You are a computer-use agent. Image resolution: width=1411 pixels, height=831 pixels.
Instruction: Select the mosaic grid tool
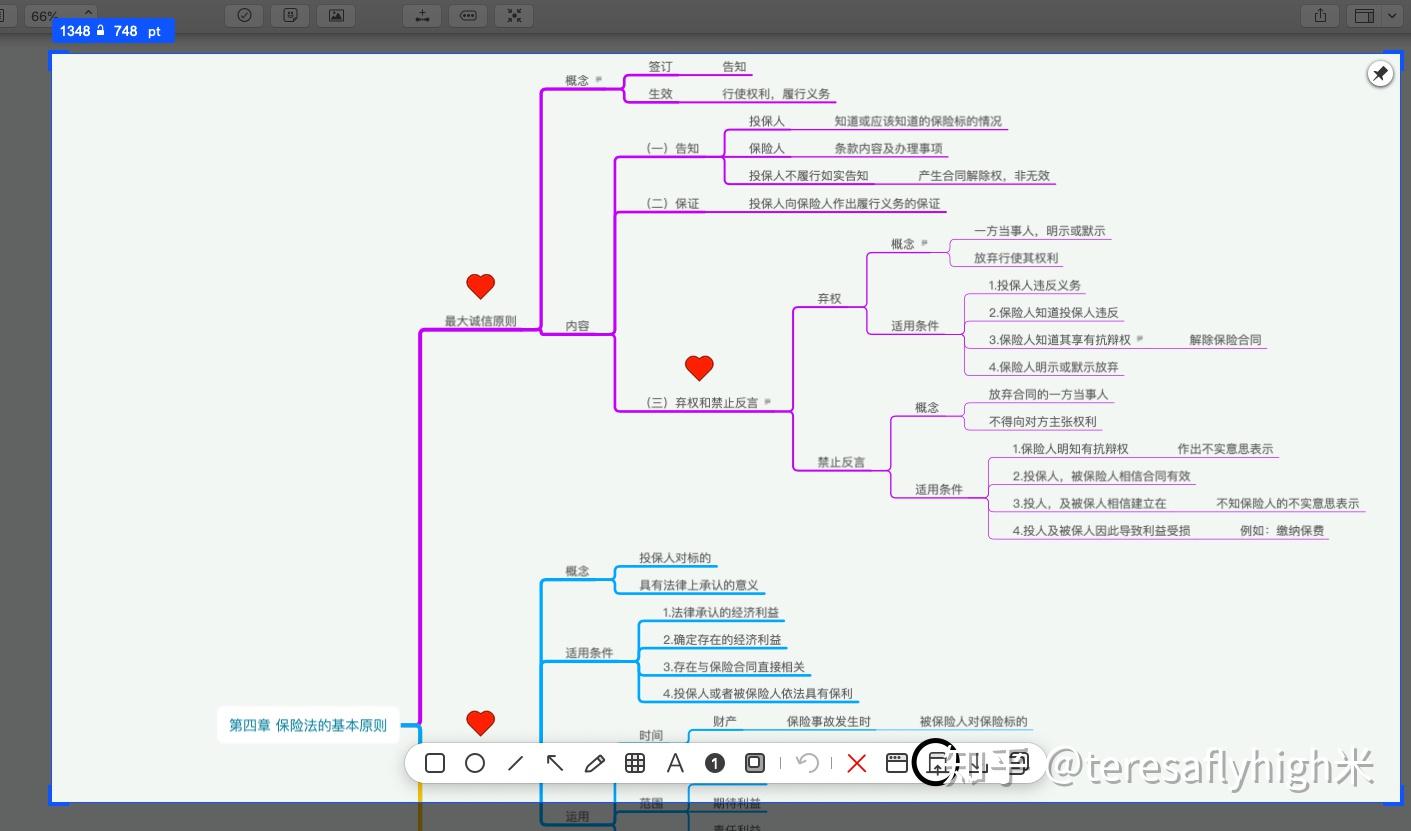pos(634,763)
